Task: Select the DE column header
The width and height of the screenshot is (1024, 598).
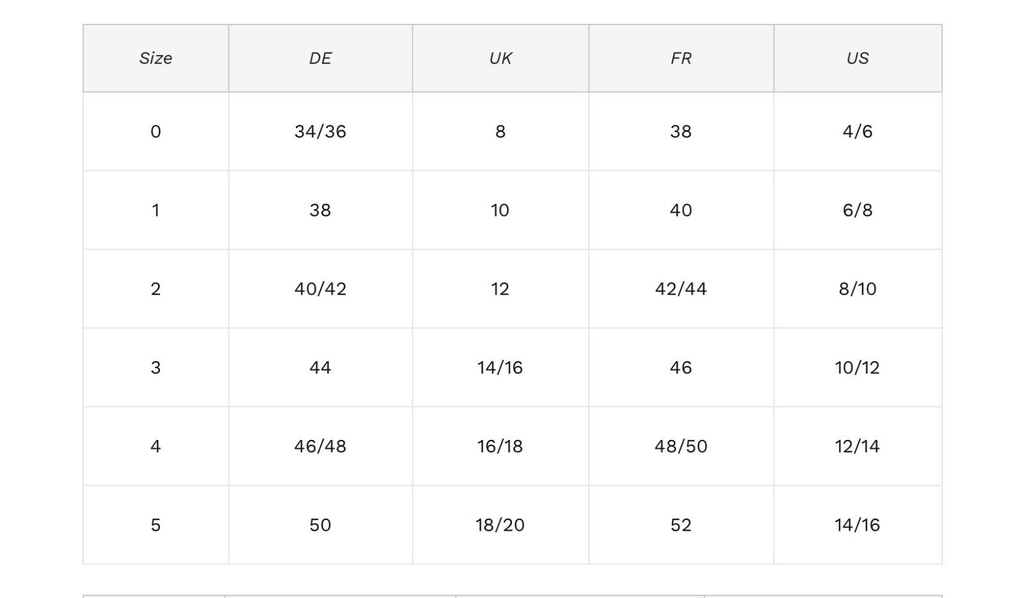Action: 320,58
